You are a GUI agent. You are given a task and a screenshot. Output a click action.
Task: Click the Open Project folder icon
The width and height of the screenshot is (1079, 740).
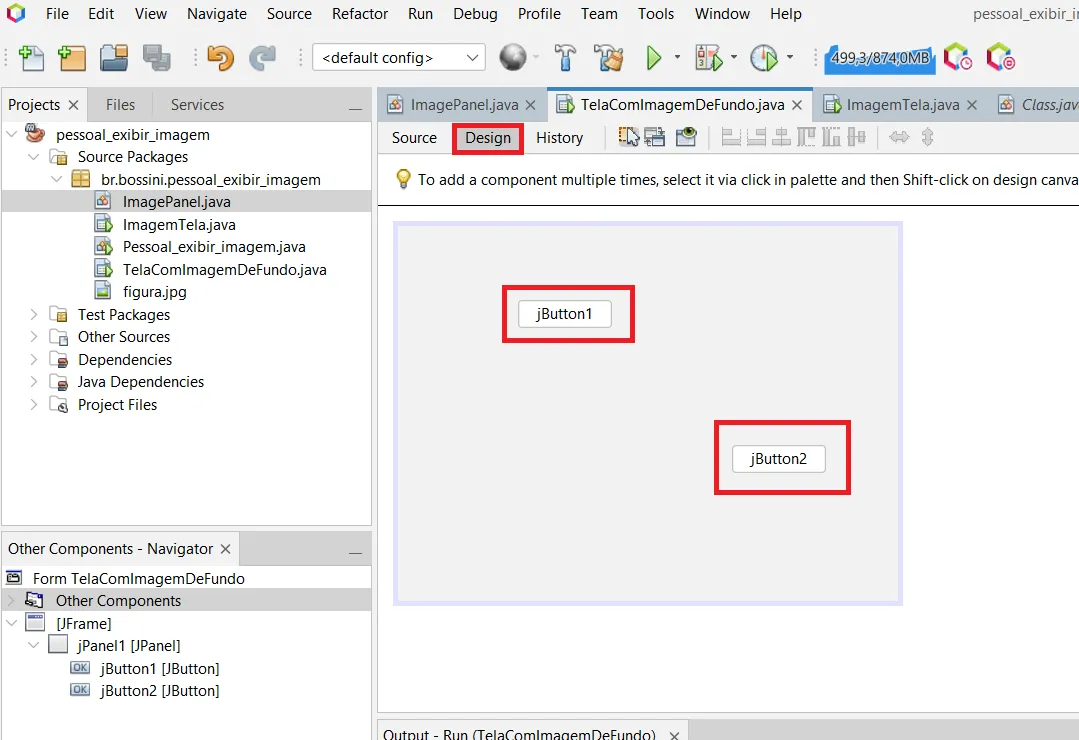click(x=114, y=59)
